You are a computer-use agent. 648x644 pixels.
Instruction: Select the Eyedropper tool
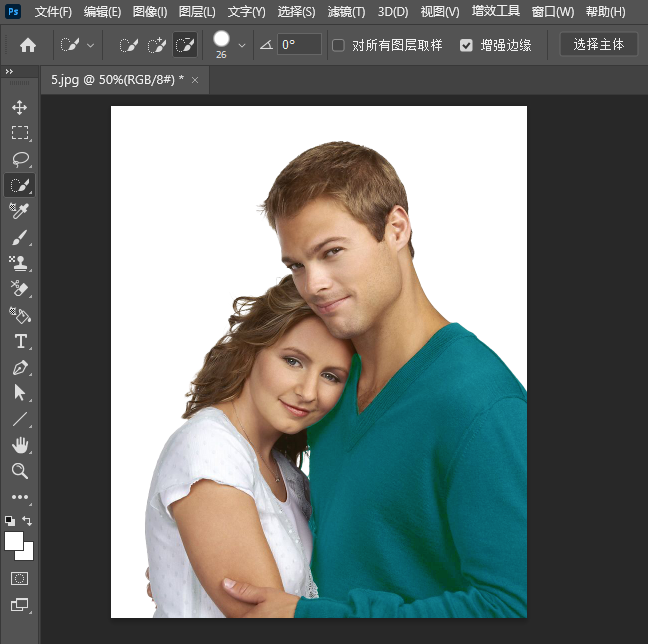[19, 211]
